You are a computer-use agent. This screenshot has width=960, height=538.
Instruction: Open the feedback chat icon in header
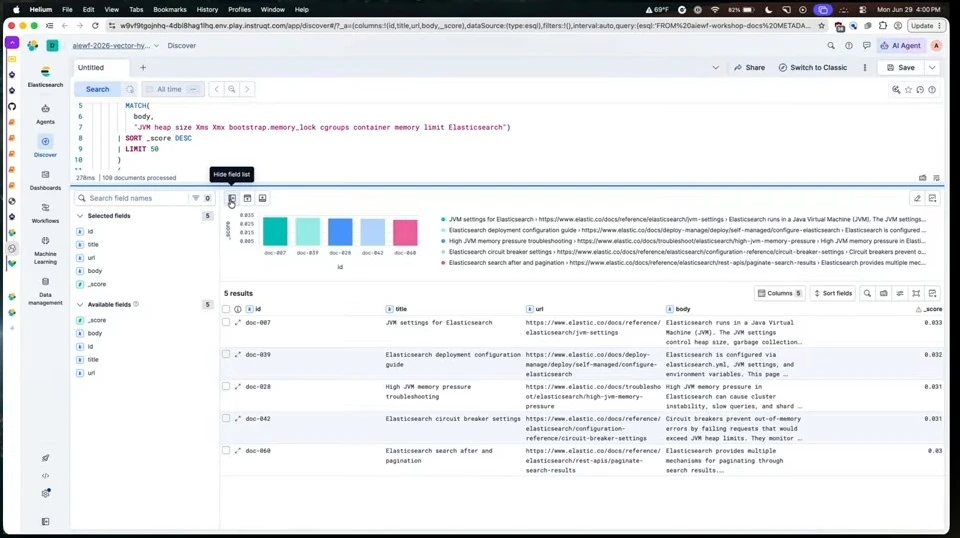coord(866,45)
